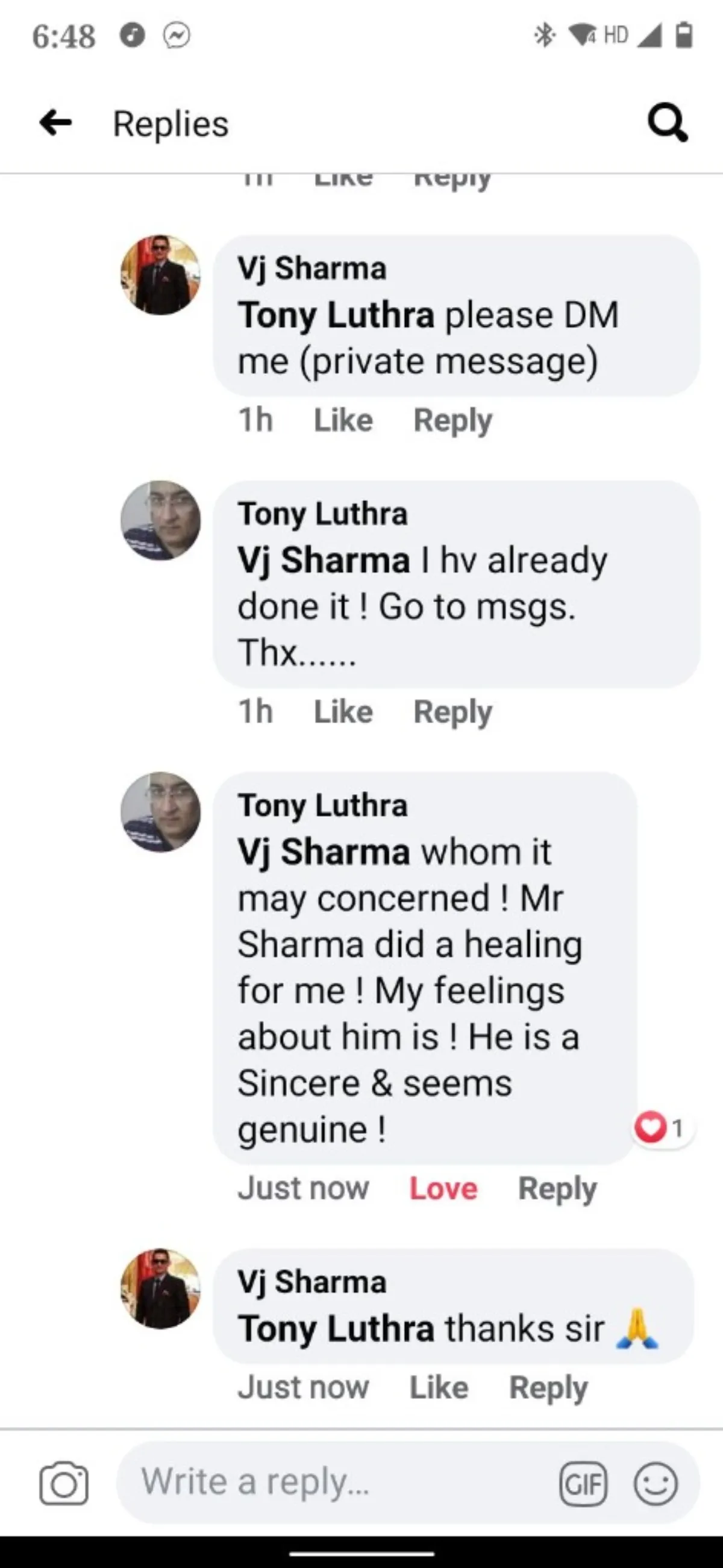Reply to Tony Luthra's 'healing for me' comment

coord(557,1187)
